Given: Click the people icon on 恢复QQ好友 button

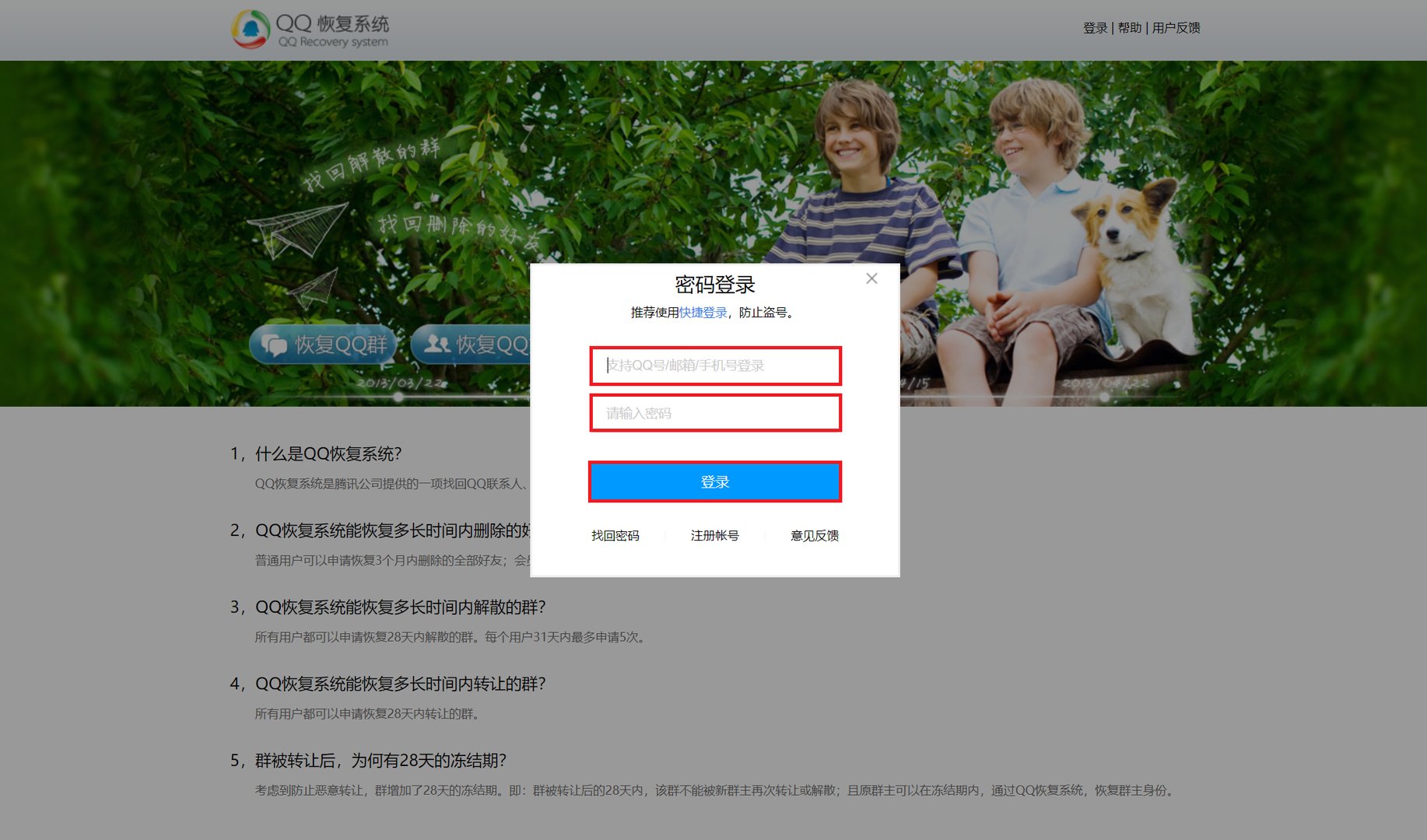Looking at the screenshot, I should [437, 344].
